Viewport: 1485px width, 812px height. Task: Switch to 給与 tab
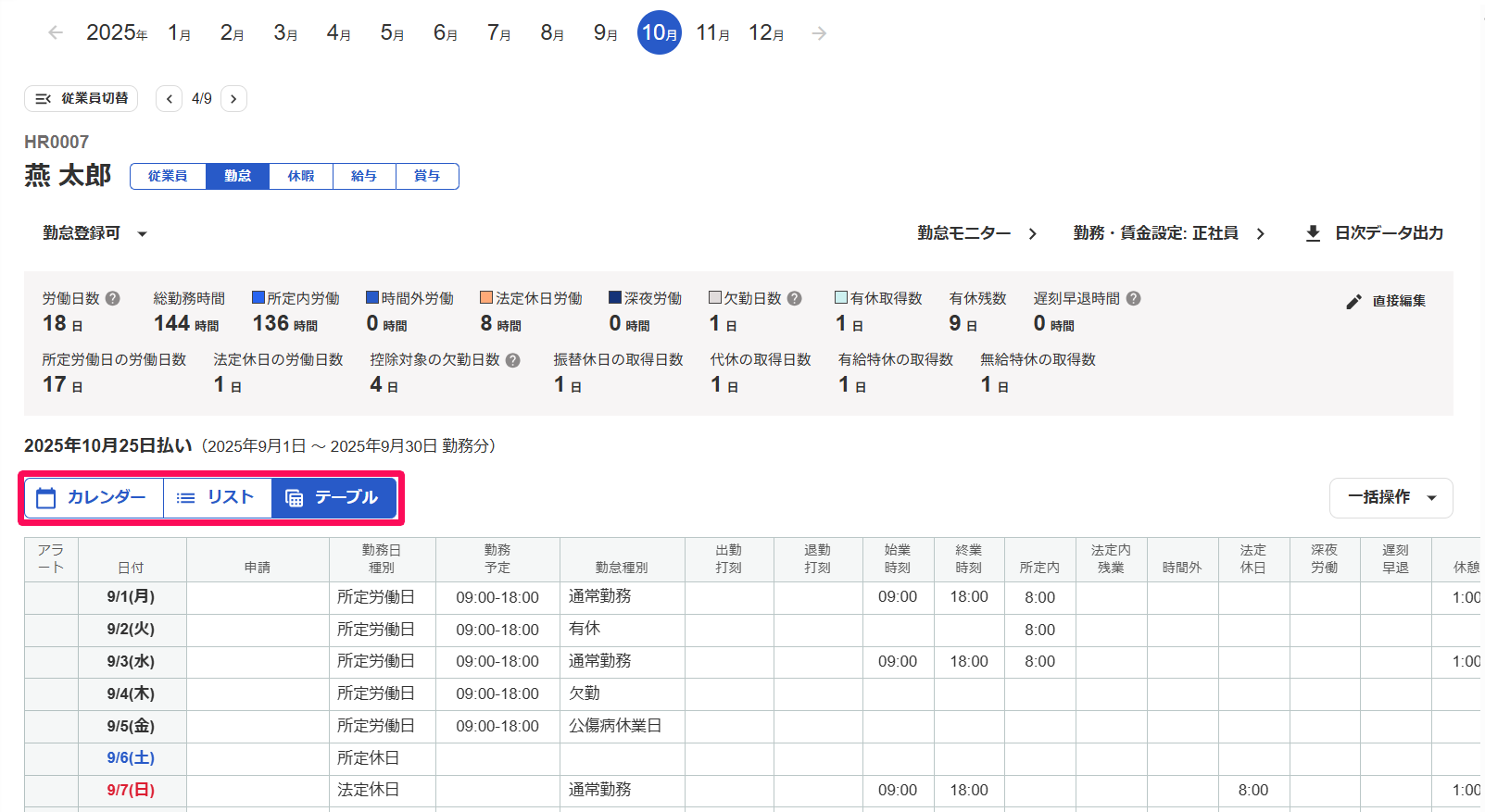click(x=364, y=176)
